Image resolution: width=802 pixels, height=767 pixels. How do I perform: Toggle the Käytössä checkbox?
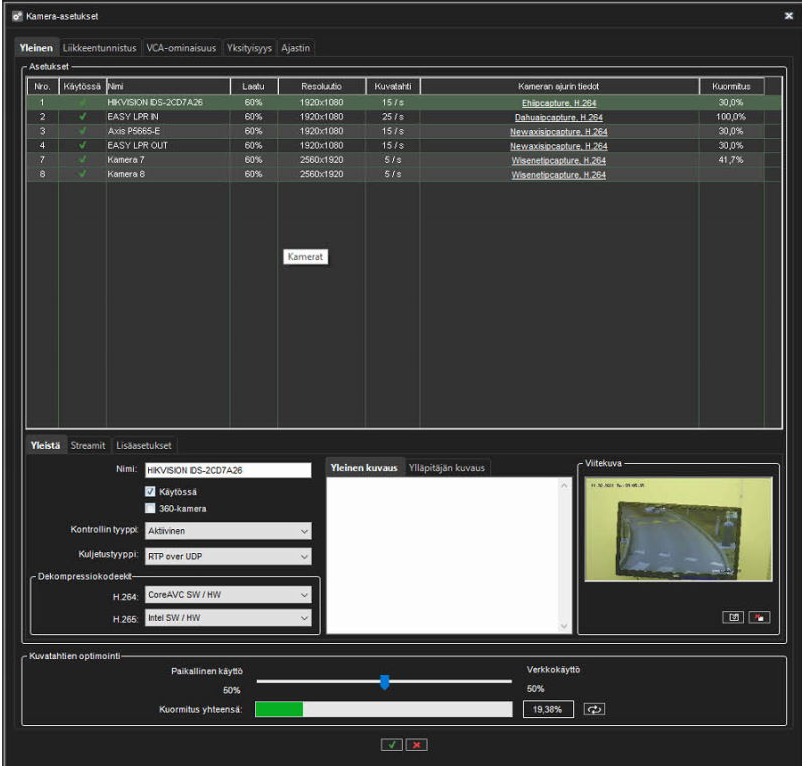(150, 491)
